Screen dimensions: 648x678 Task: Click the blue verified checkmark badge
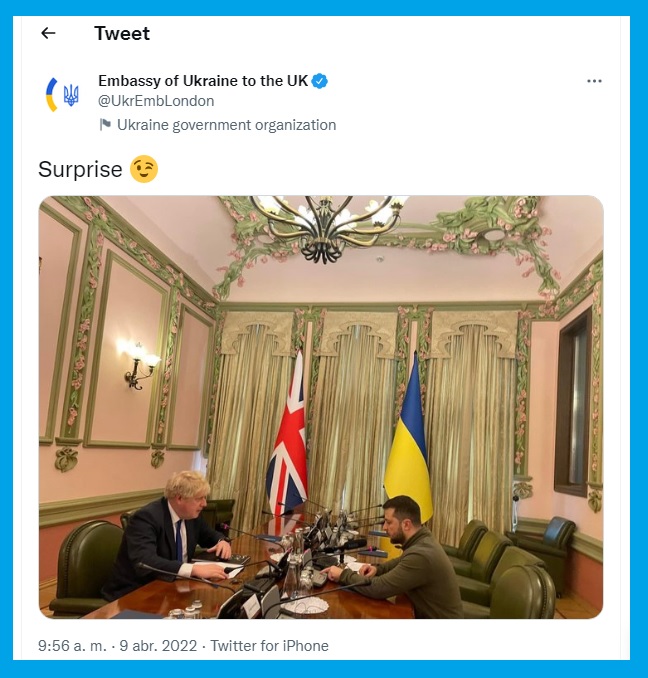click(x=319, y=81)
